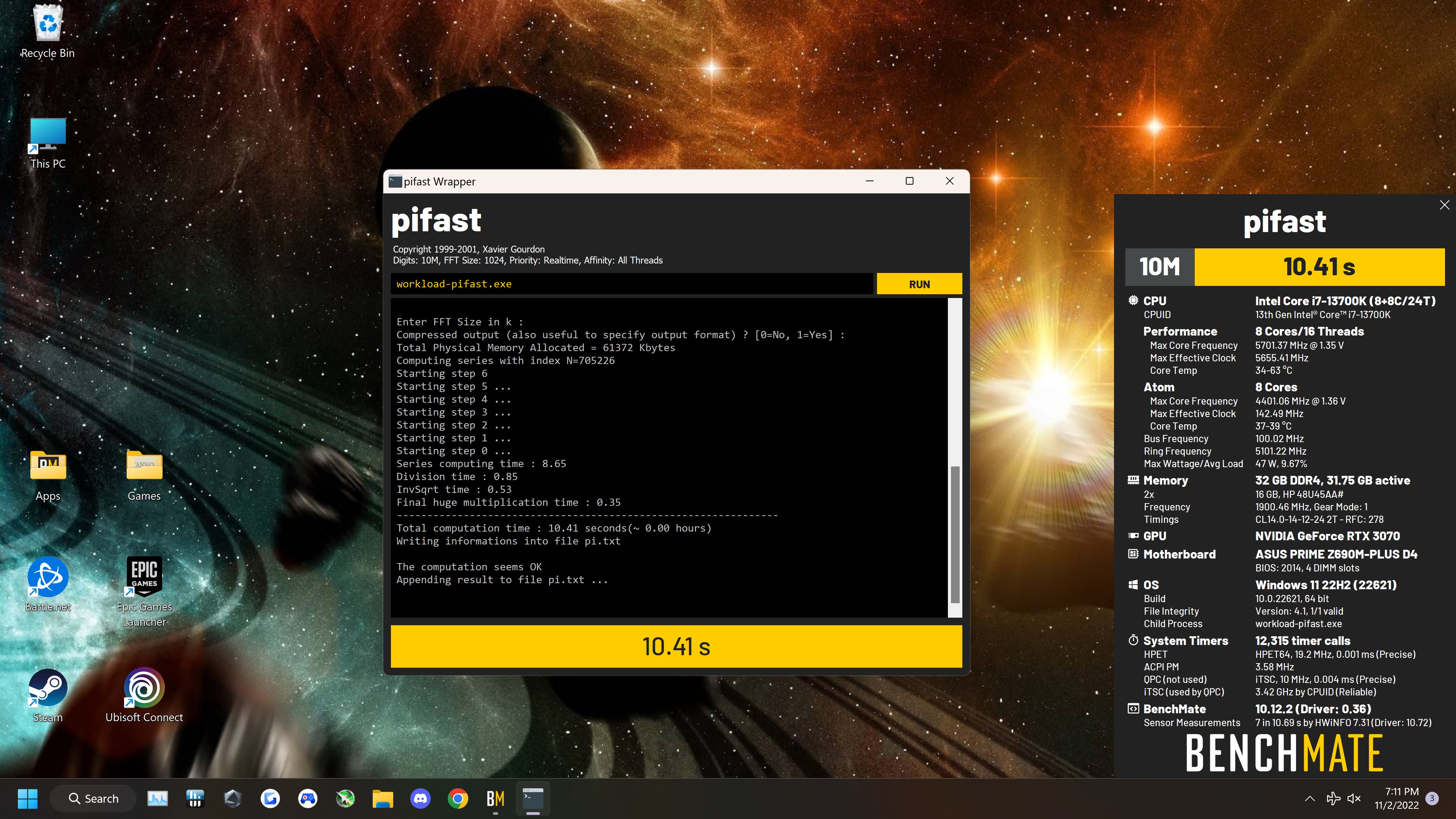Open the Logitech G HUB taskbar icon
The image size is (1456, 819).
(x=270, y=799)
